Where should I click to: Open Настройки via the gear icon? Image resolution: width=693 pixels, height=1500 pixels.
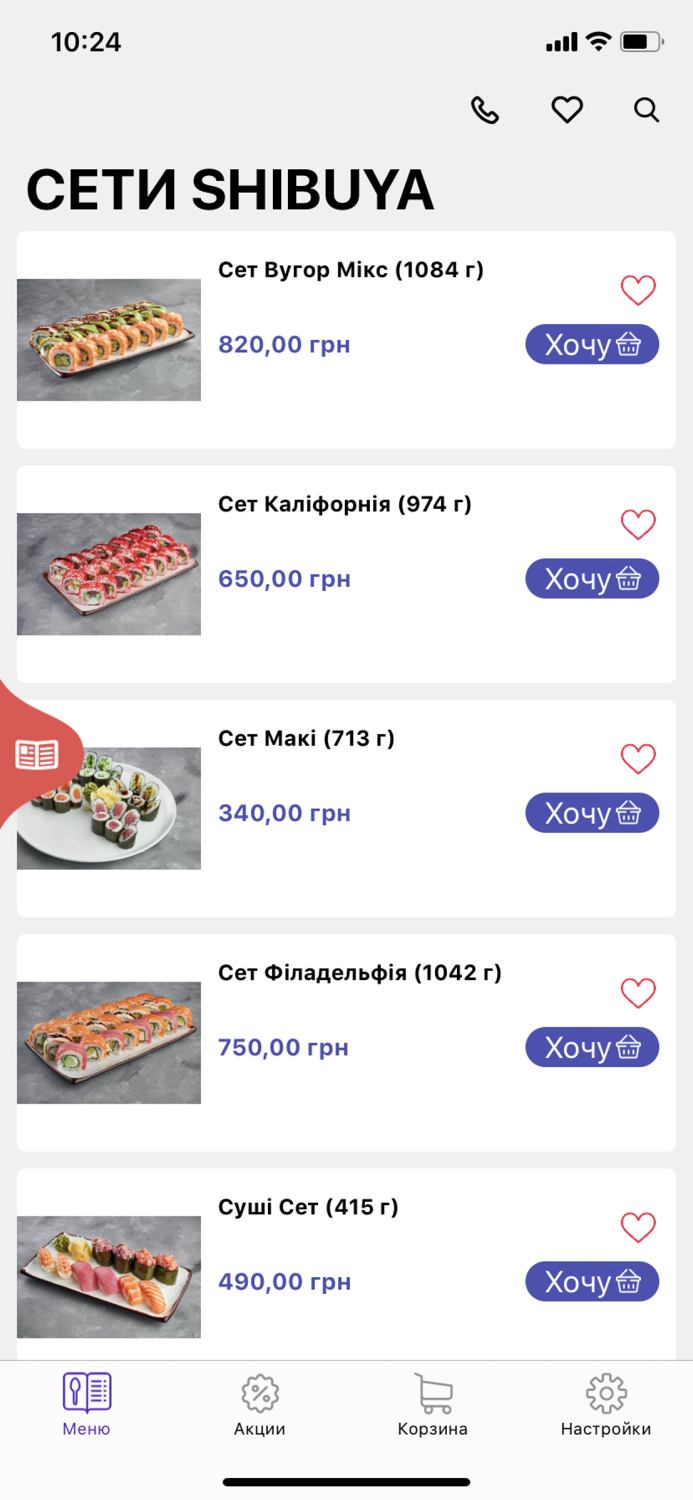pos(605,1391)
